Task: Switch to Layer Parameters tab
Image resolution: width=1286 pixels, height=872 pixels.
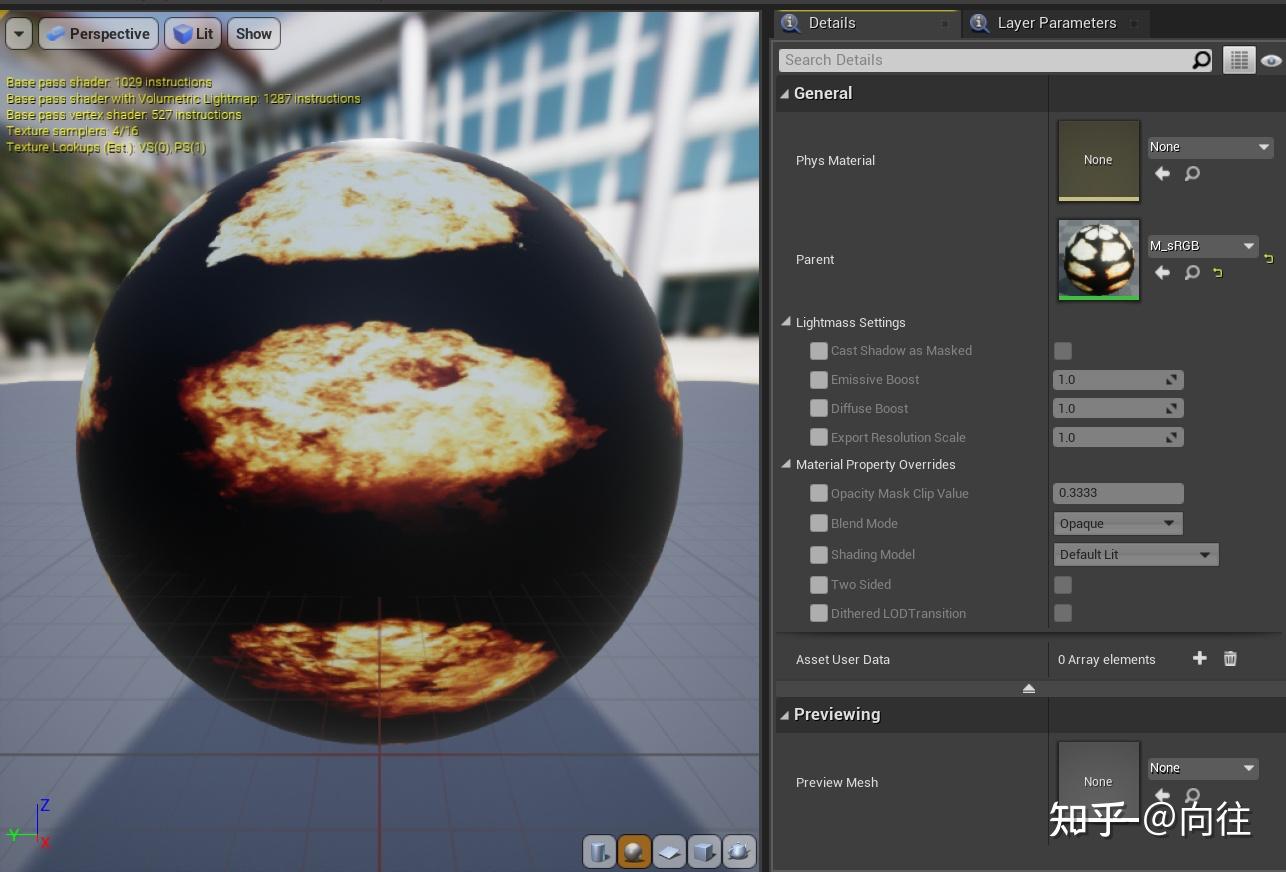Action: coord(1054,23)
